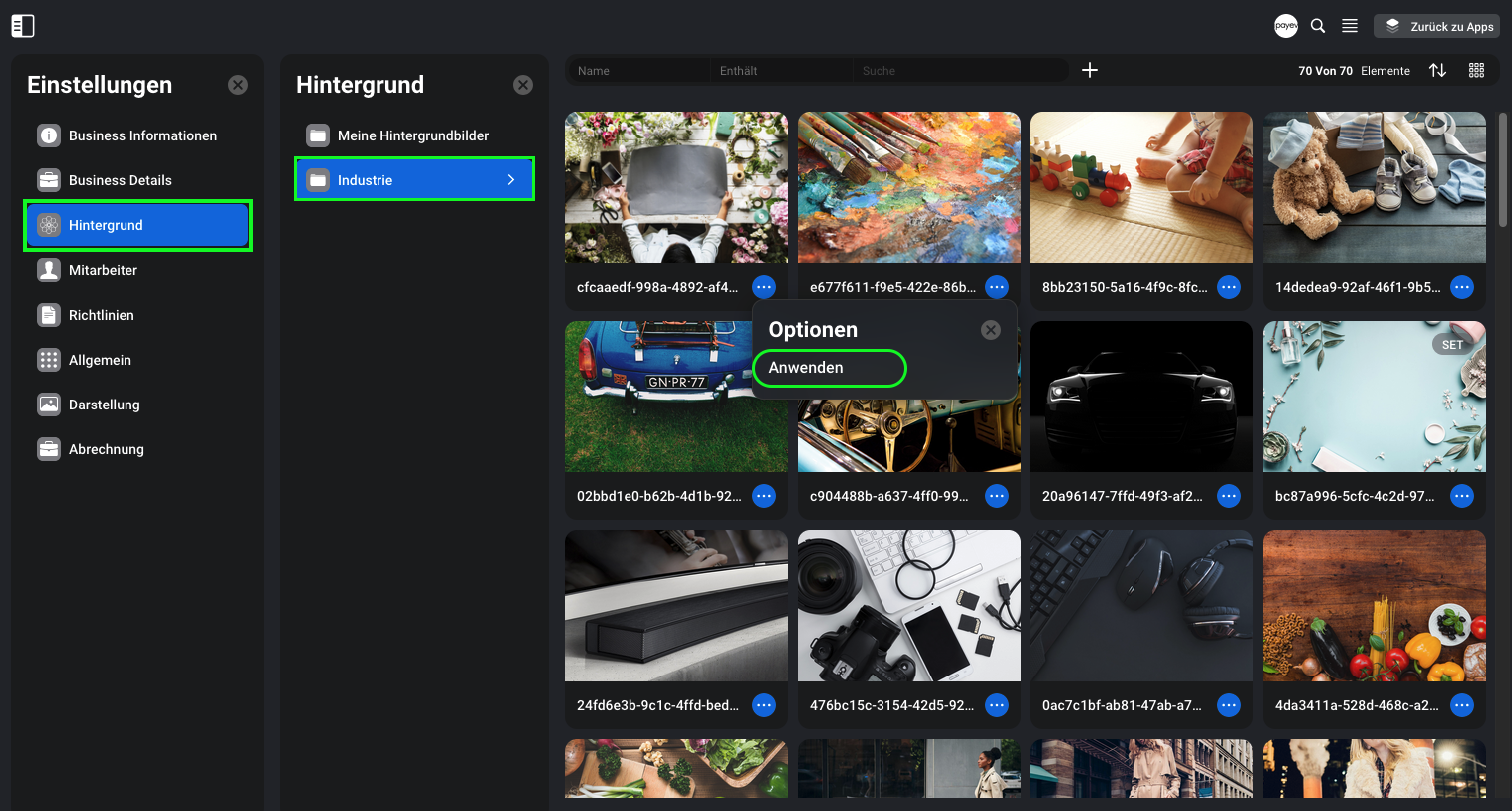Image resolution: width=1512 pixels, height=811 pixels.
Task: Open options for image e677f611-f9e5-422e
Action: [997, 287]
